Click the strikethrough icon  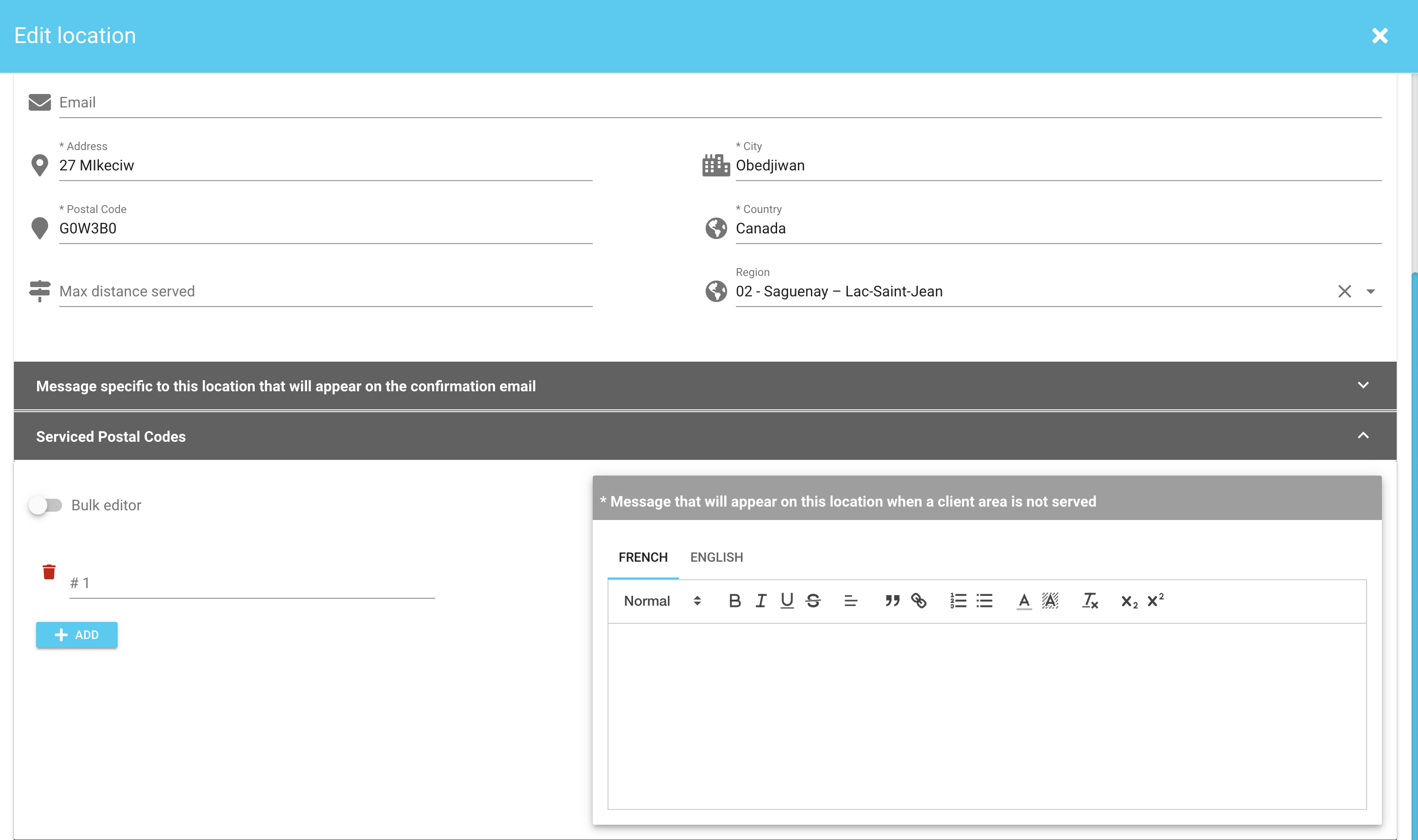[813, 601]
